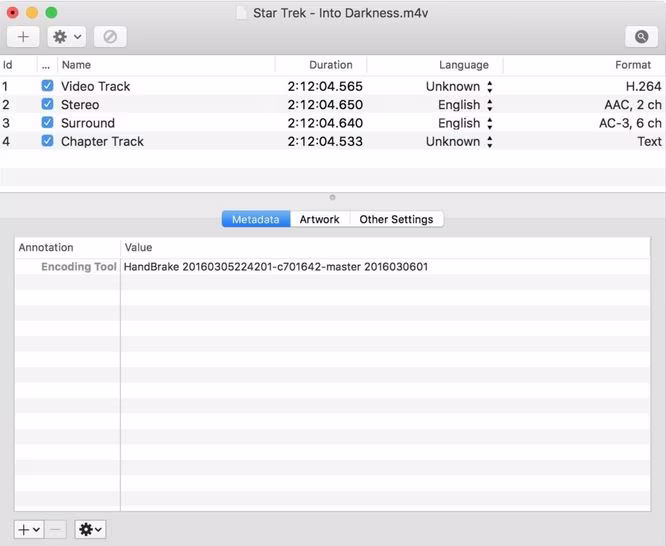Click the add track plus button in toolbar
This screenshot has height=546, width=666.
[x=23, y=37]
